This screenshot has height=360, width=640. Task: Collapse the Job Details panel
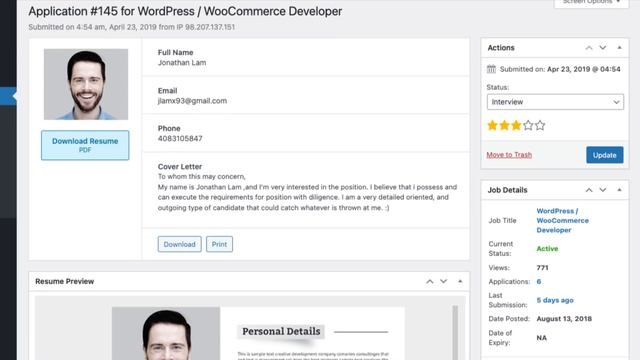coord(620,190)
